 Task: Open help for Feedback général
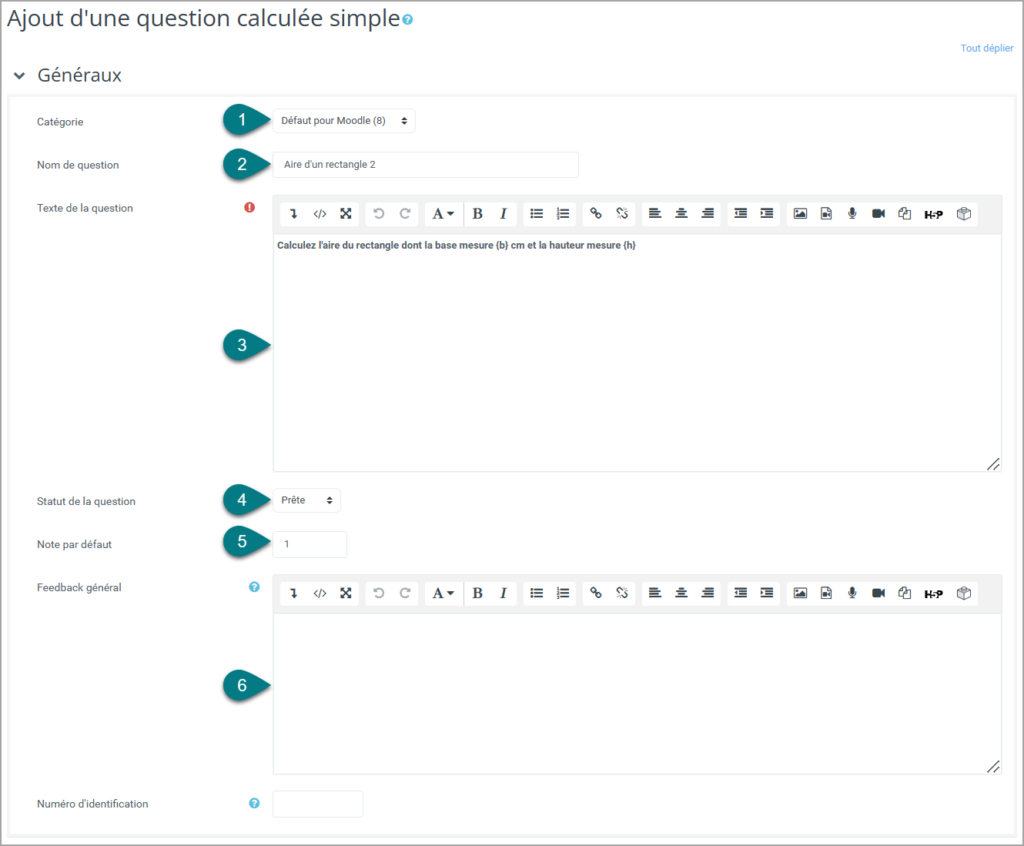254,587
